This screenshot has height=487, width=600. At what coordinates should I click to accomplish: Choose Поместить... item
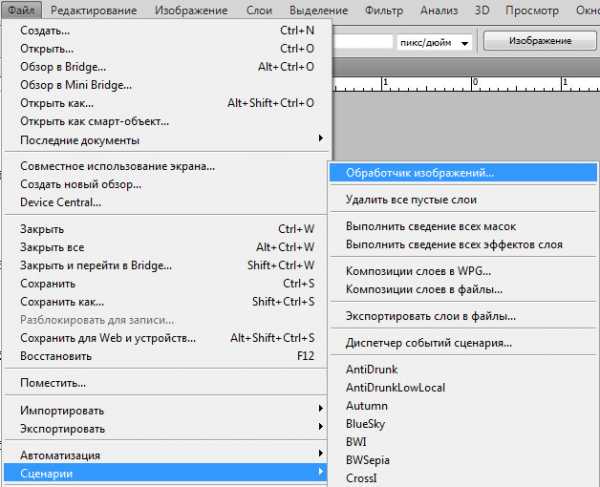coord(167,383)
